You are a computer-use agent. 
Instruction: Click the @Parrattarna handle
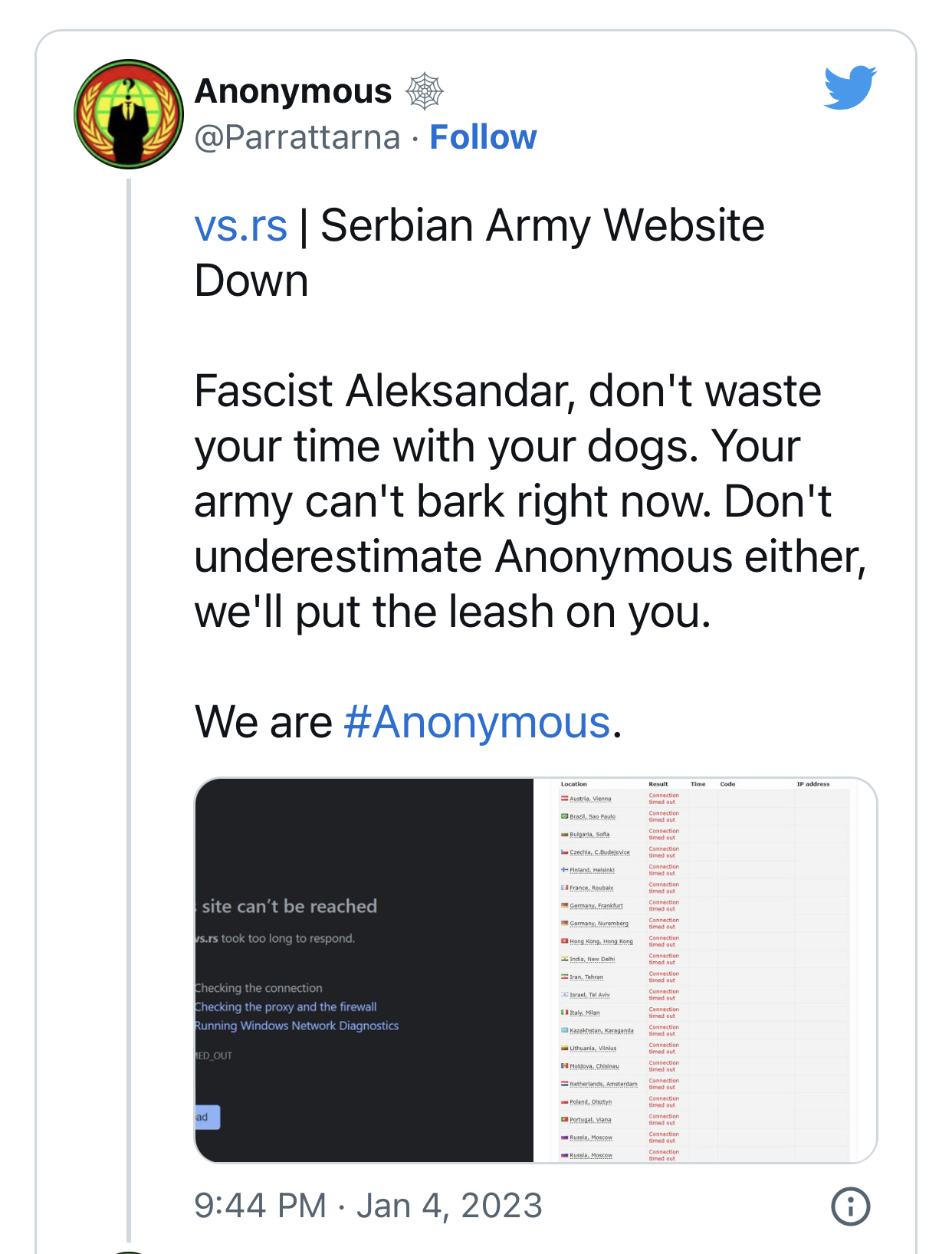click(x=297, y=137)
